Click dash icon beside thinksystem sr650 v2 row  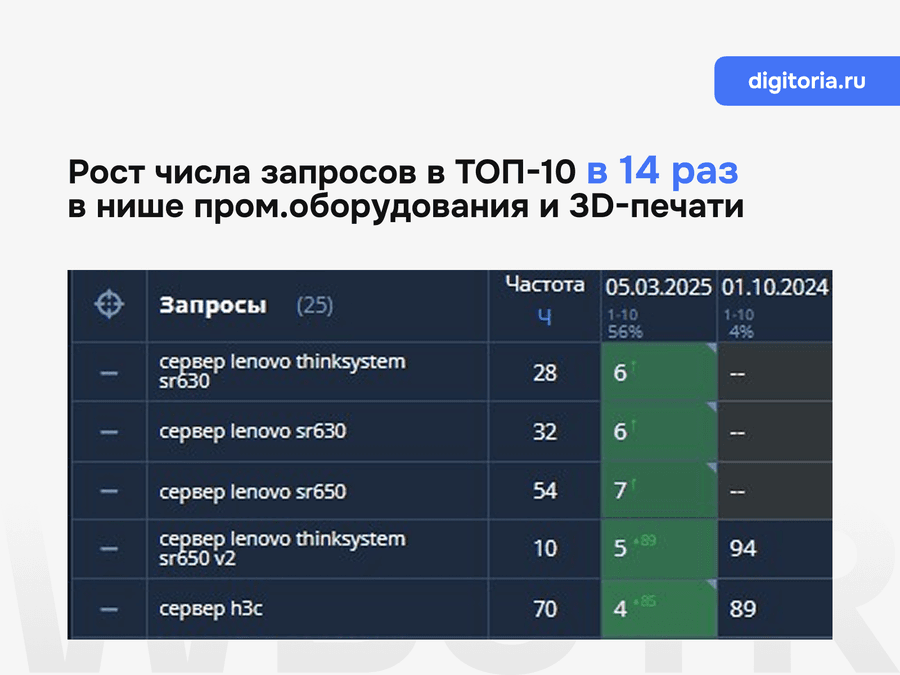click(x=110, y=549)
